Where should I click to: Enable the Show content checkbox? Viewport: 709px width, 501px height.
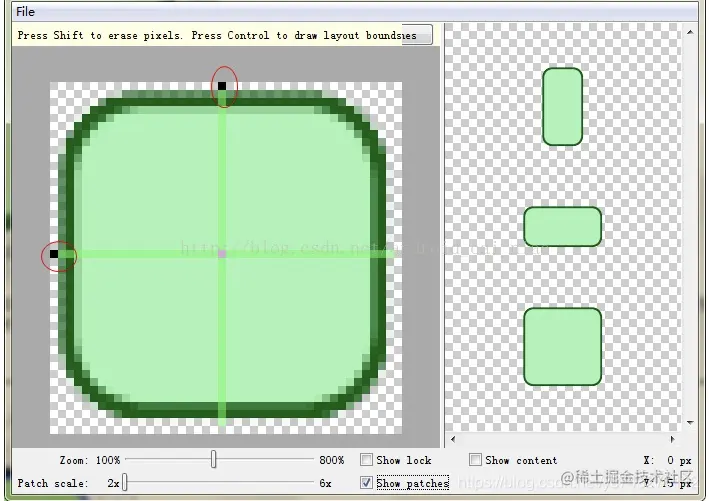pos(475,459)
